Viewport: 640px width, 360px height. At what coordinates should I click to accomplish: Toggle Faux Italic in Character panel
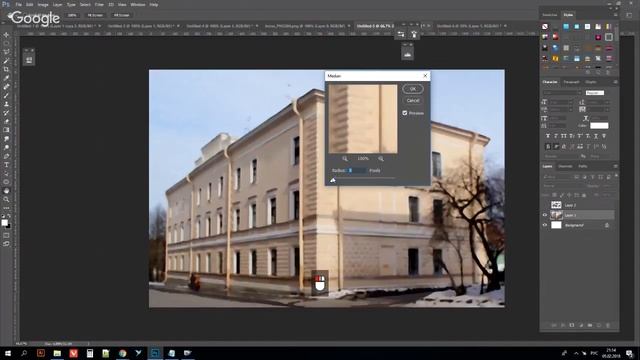pyautogui.click(x=556, y=136)
